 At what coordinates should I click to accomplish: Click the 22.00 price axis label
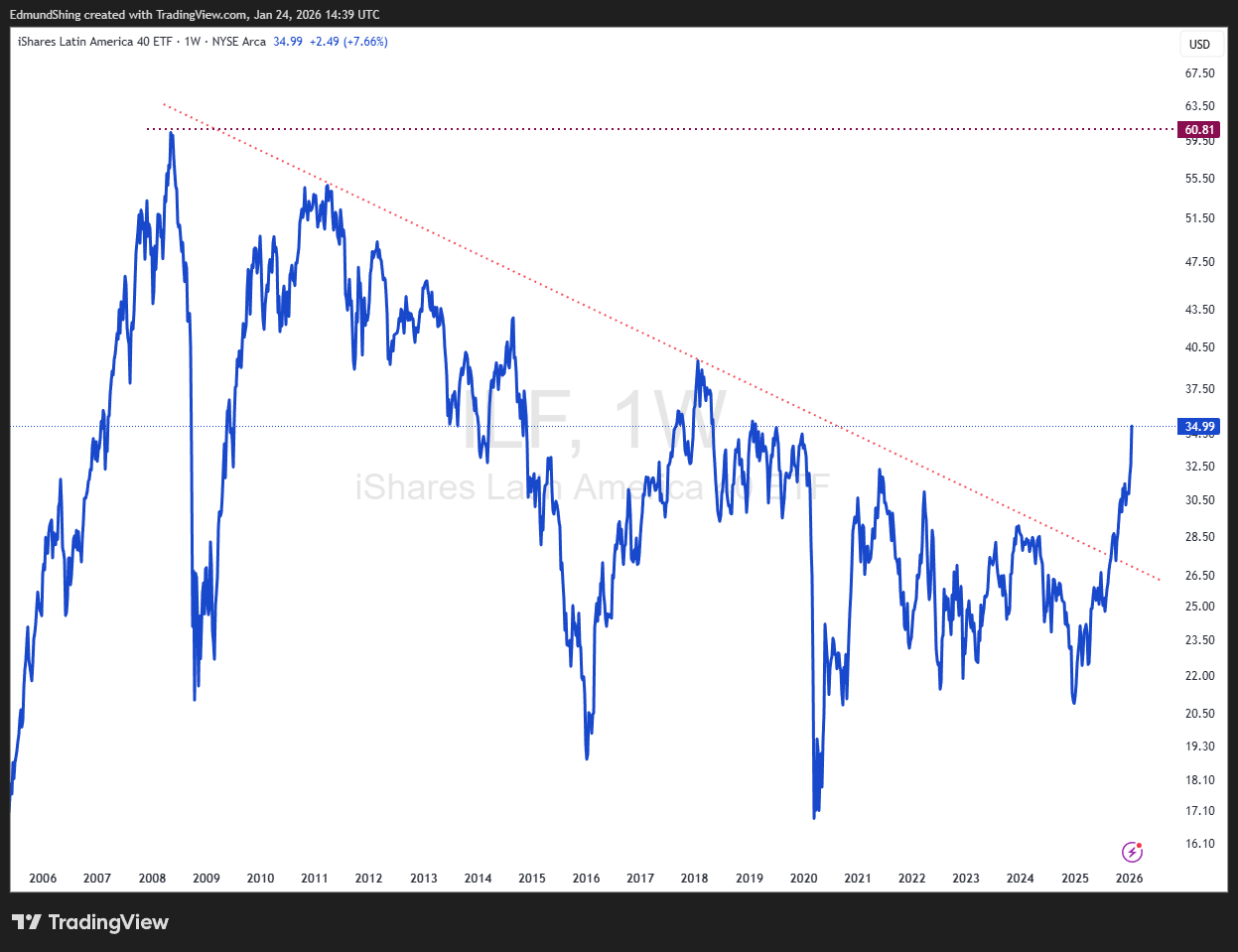coord(1199,676)
